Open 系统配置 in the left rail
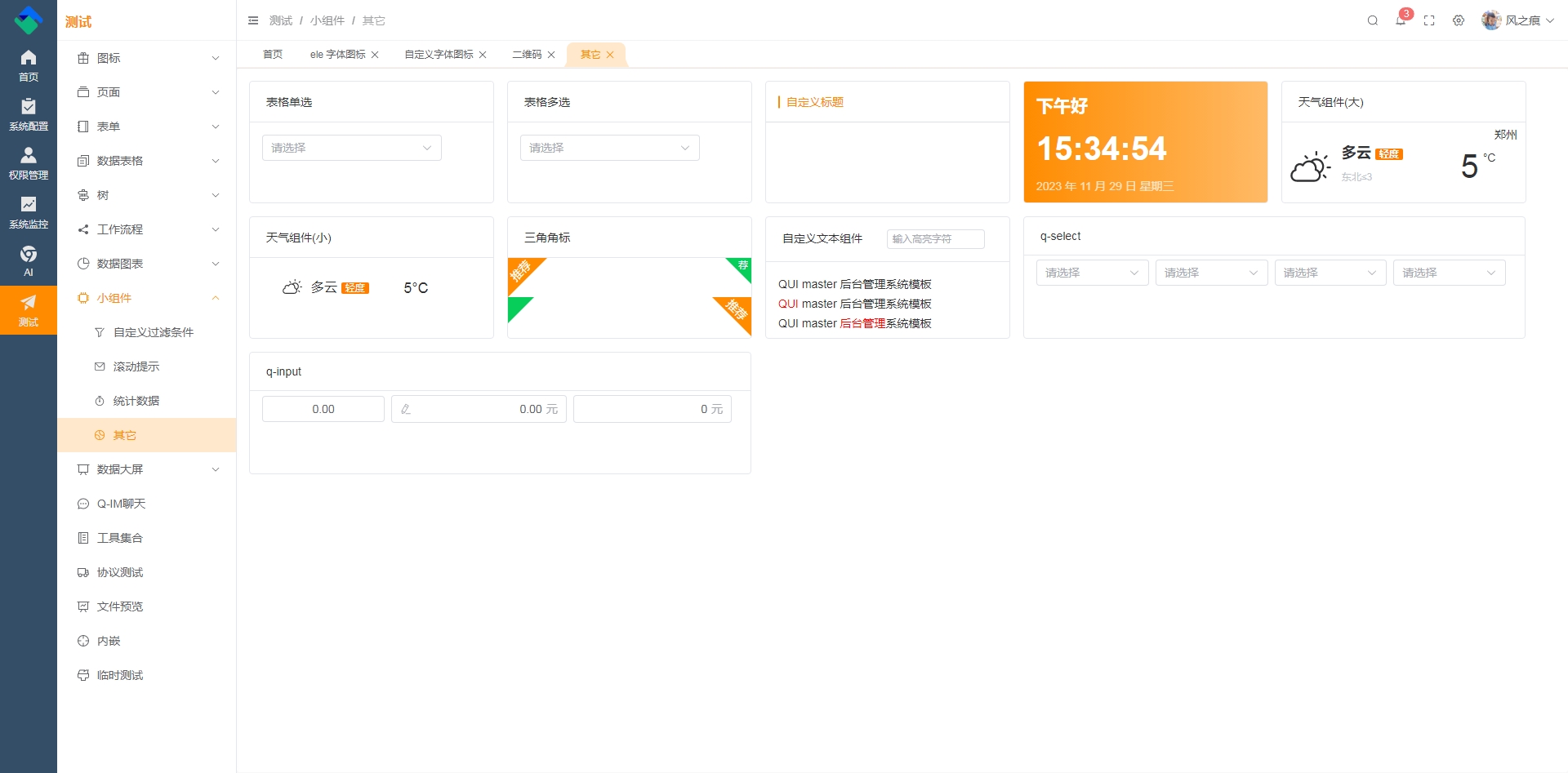 pos(29,114)
